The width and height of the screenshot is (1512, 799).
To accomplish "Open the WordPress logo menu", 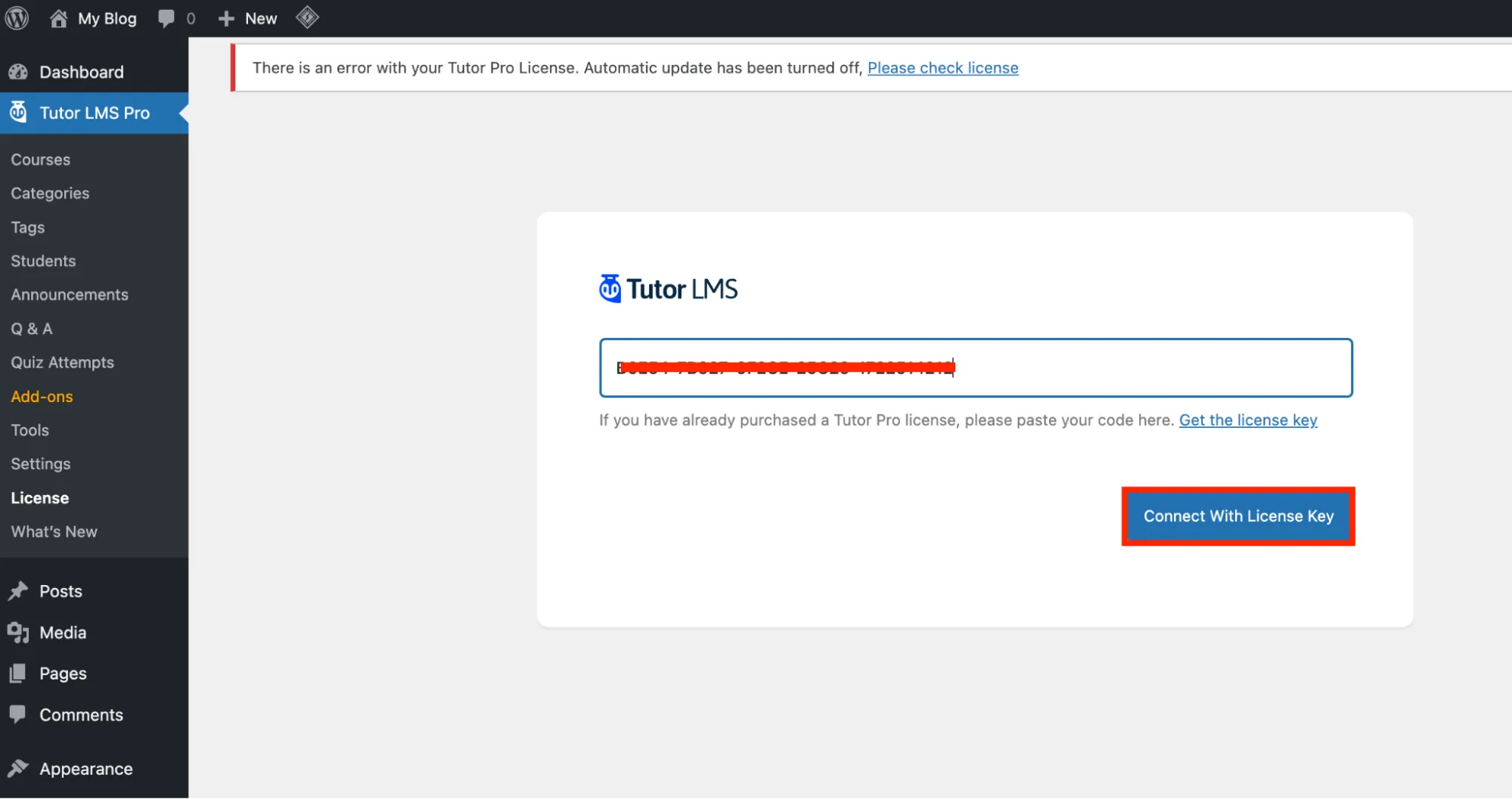I will (x=17, y=18).
